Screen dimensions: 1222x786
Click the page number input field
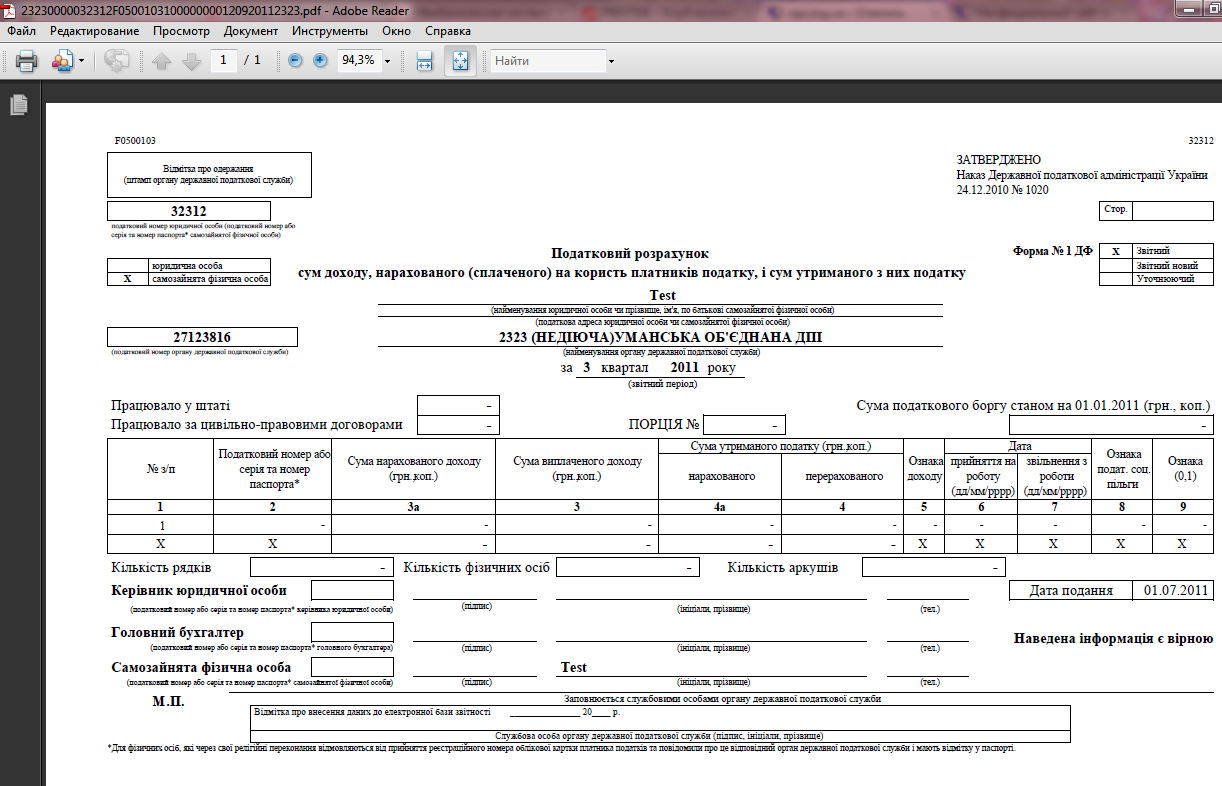click(223, 60)
